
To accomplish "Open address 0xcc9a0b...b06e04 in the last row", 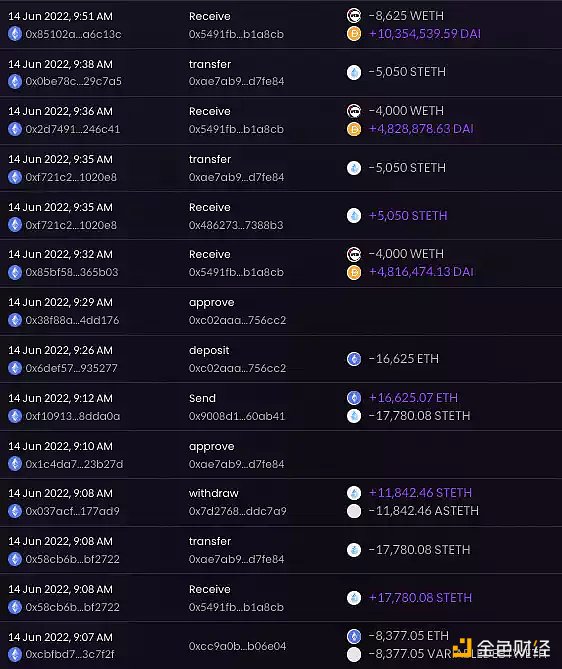I will click(x=237, y=646).
